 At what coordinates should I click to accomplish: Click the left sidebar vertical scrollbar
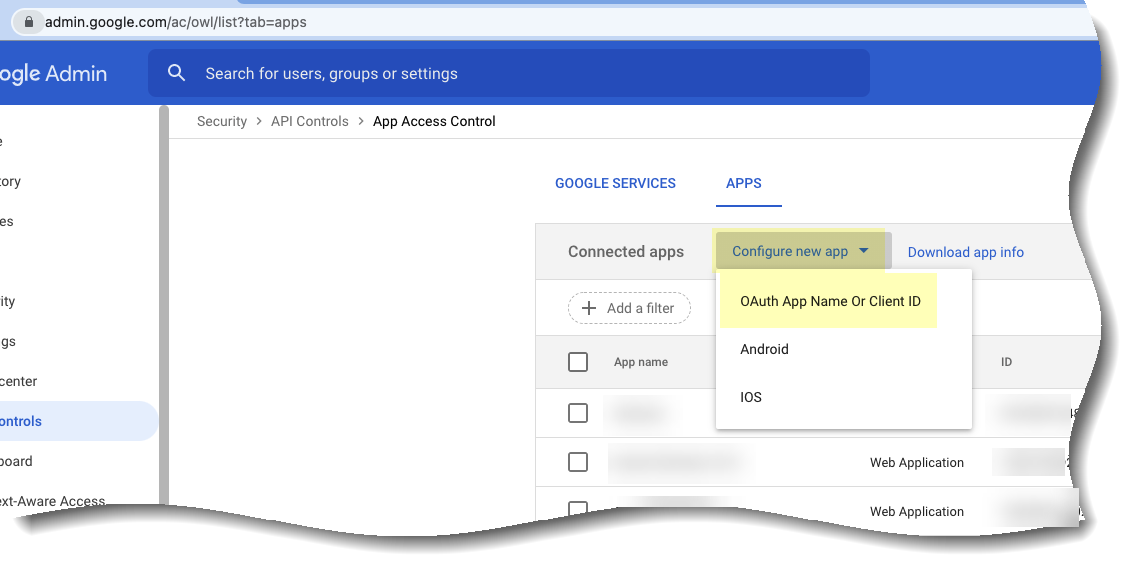(x=164, y=300)
